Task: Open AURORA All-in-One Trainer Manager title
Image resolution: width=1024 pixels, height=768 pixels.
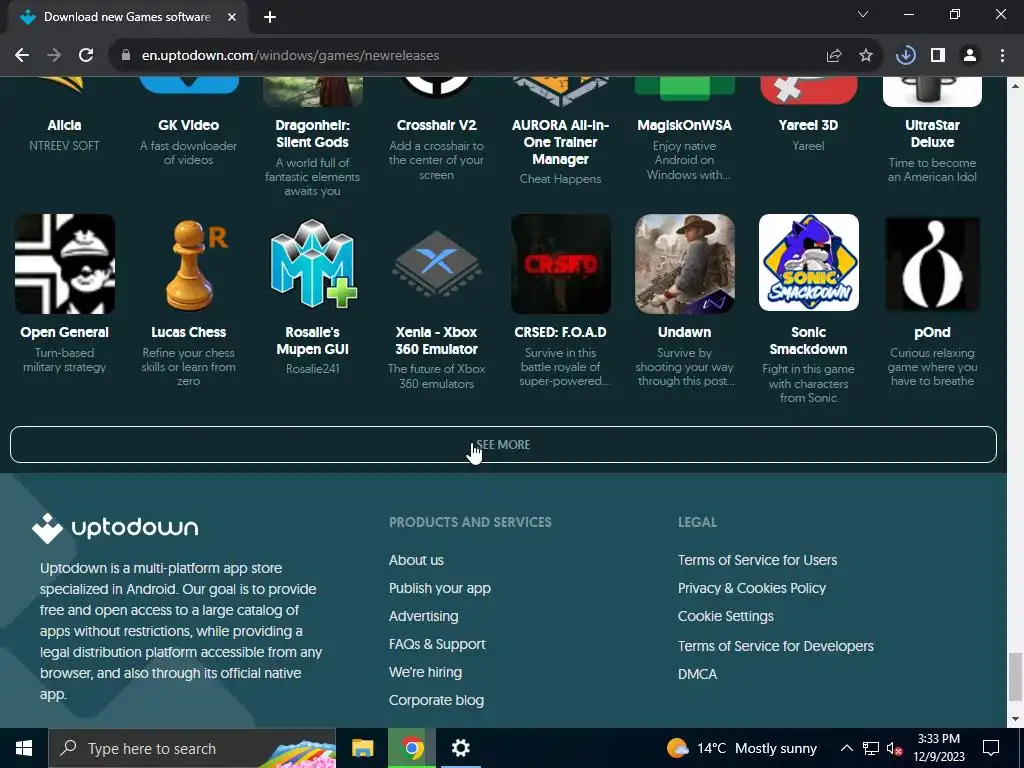Action: pos(561,142)
